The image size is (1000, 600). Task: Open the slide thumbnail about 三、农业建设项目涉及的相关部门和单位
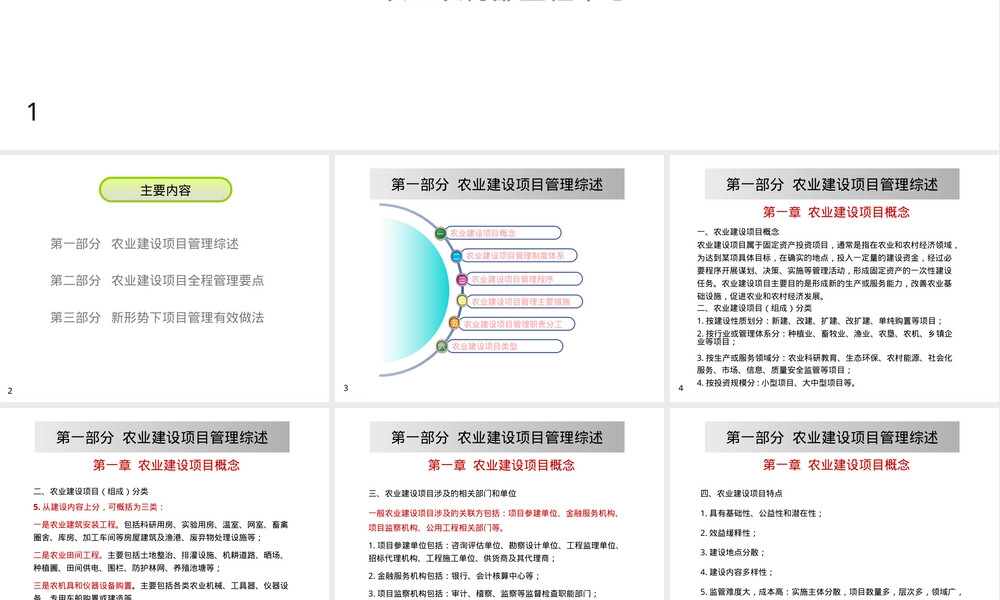coord(499,504)
